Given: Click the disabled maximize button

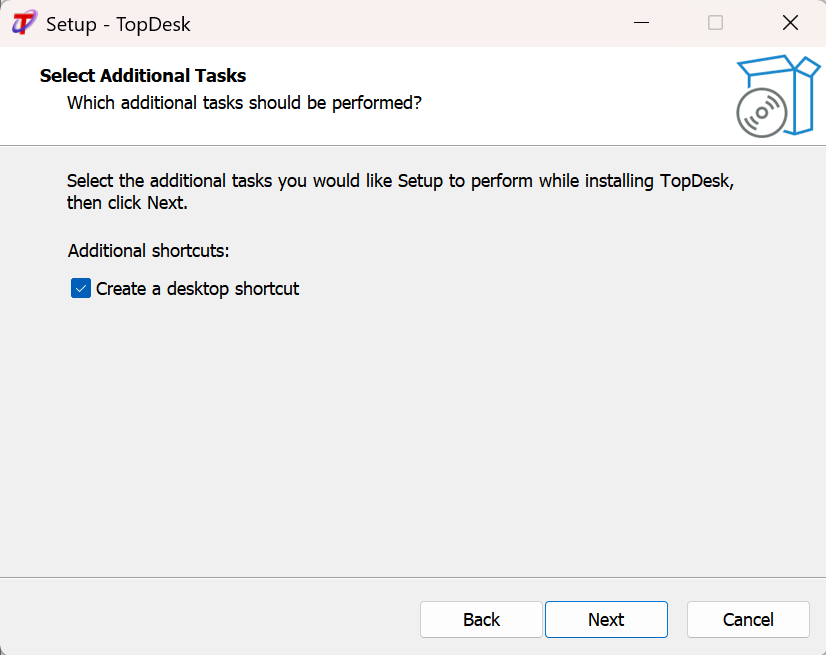Looking at the screenshot, I should tap(715, 23).
